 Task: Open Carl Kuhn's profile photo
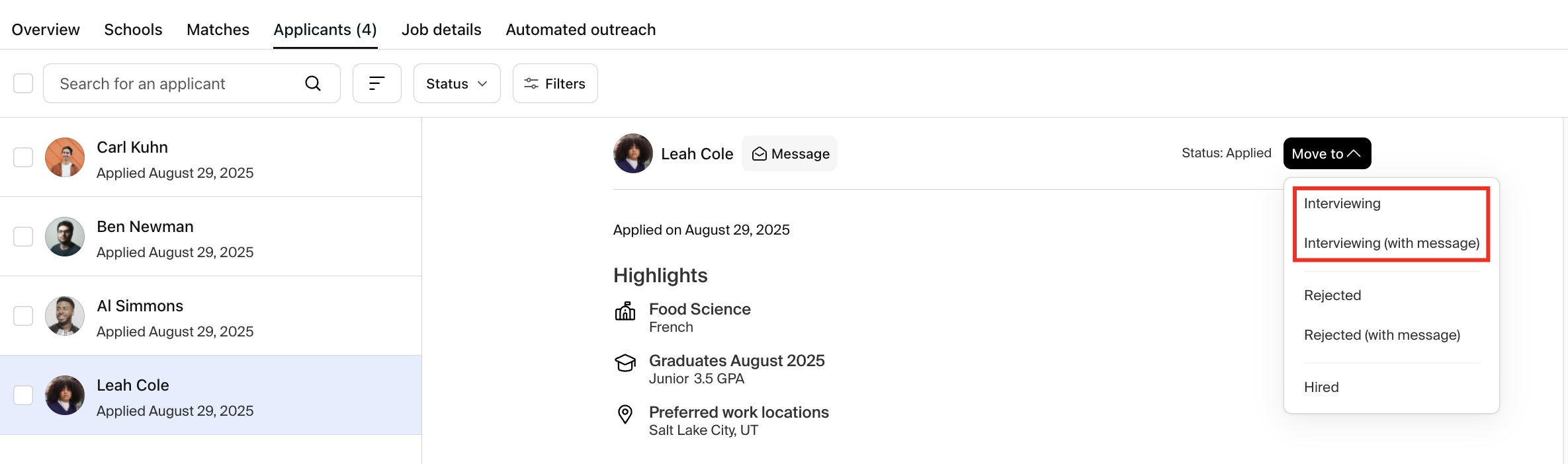pyautogui.click(x=65, y=157)
